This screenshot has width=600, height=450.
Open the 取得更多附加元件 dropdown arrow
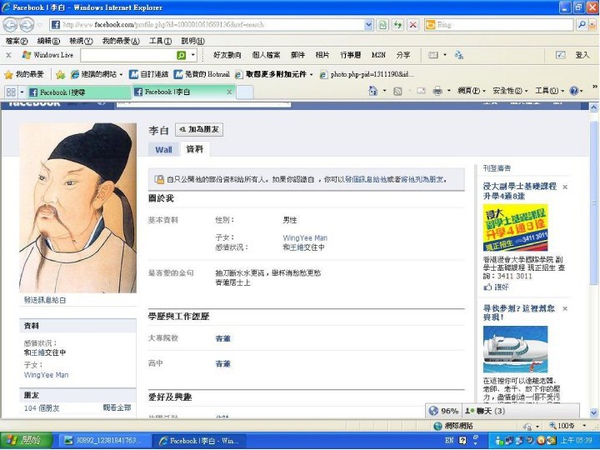[x=311, y=75]
